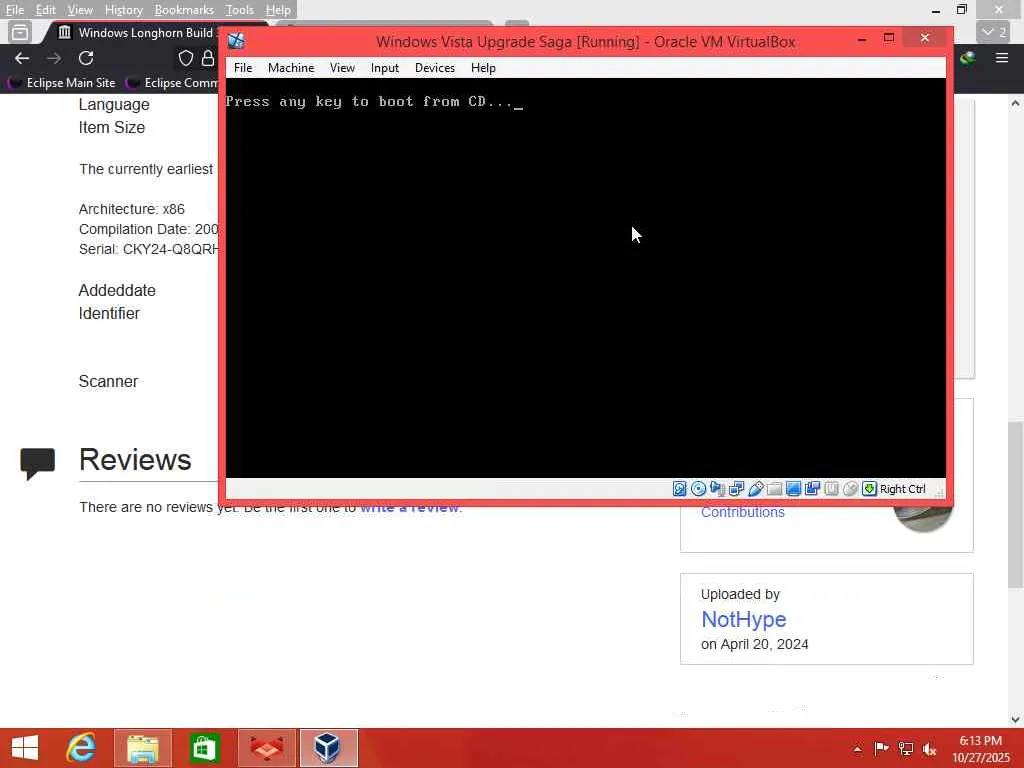Open the Windows Store taskbar icon
1024x768 pixels.
click(204, 748)
